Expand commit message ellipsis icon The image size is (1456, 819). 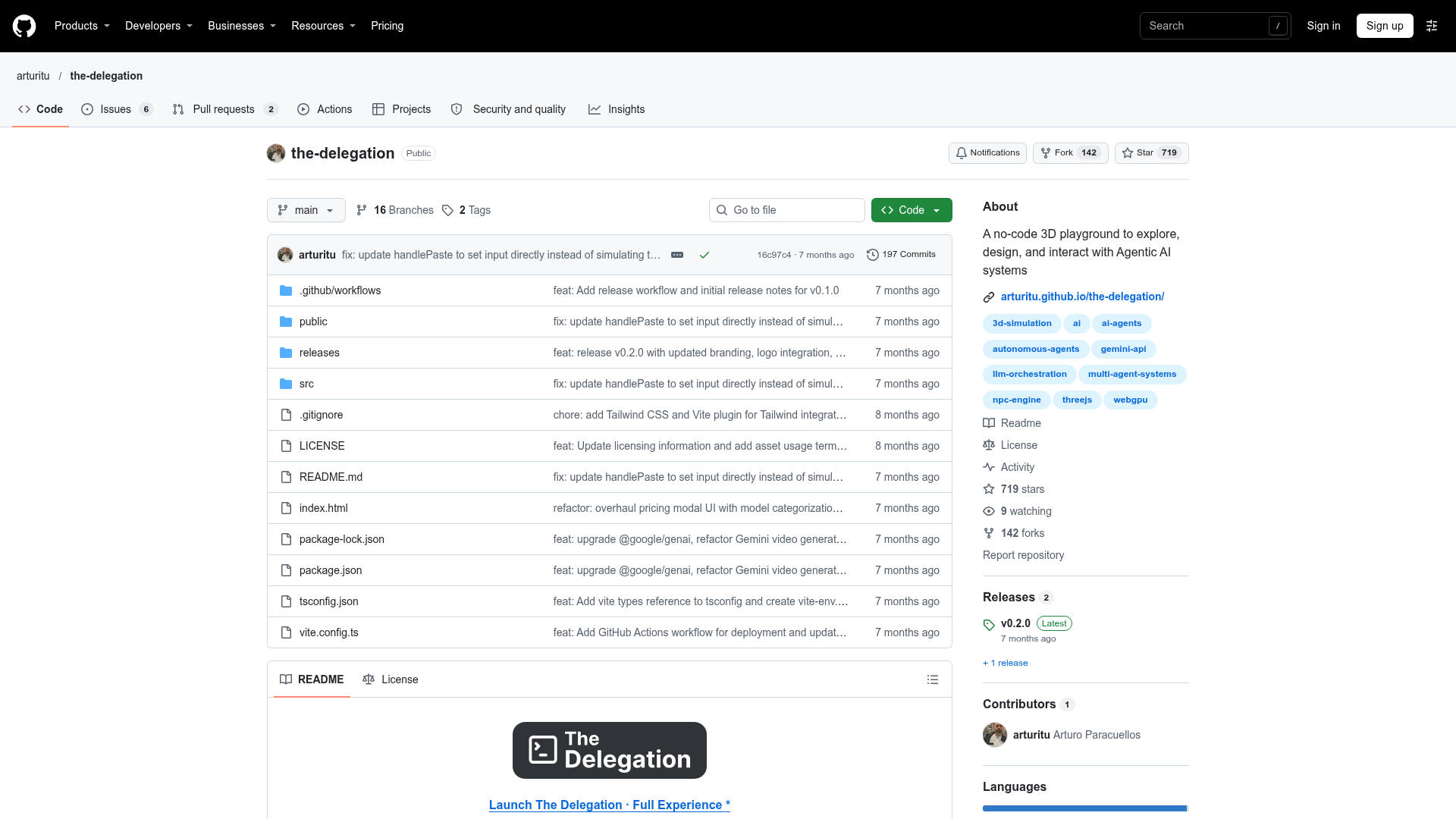click(x=677, y=255)
